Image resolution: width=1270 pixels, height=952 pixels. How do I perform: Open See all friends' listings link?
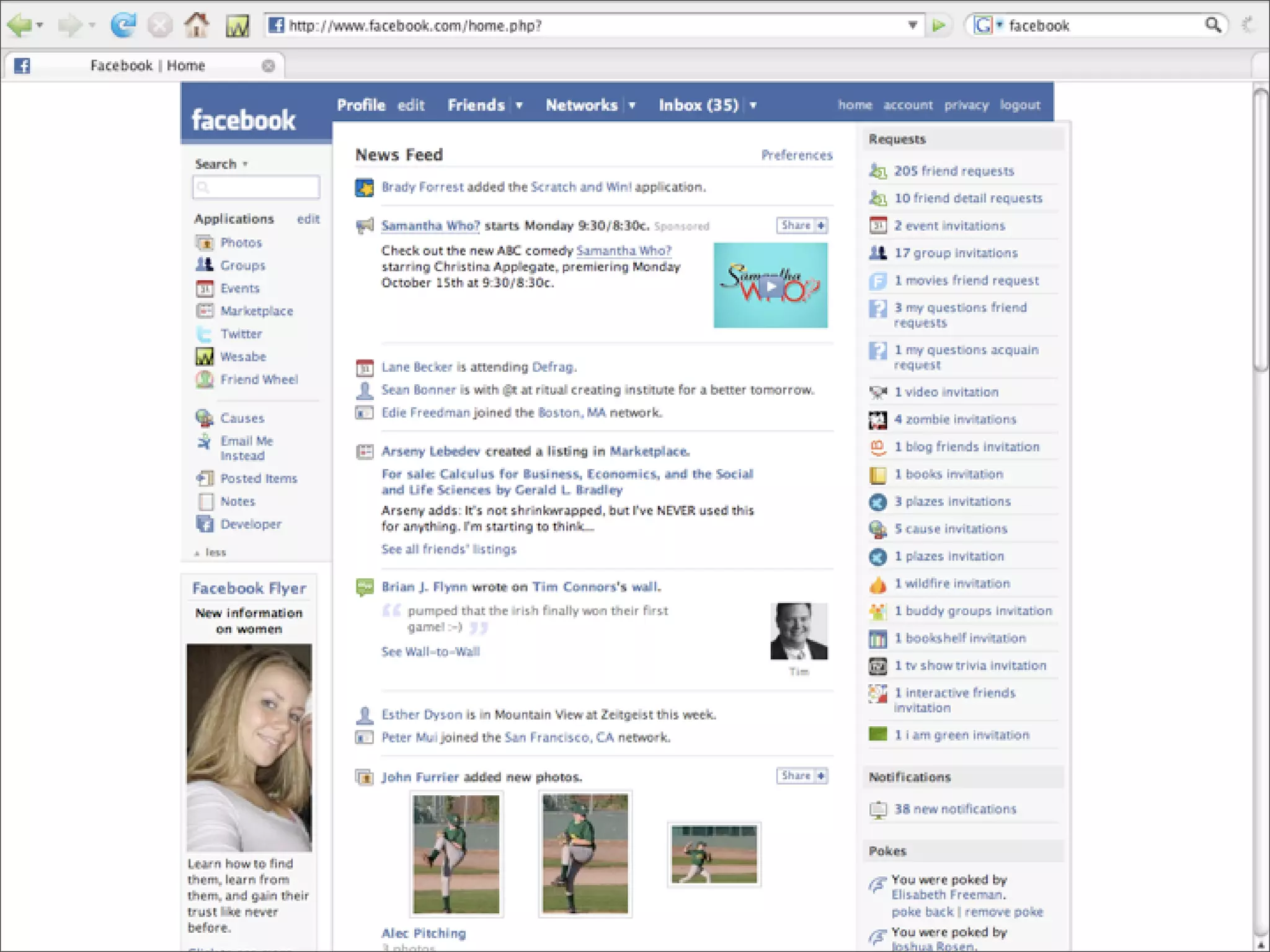pyautogui.click(x=448, y=549)
